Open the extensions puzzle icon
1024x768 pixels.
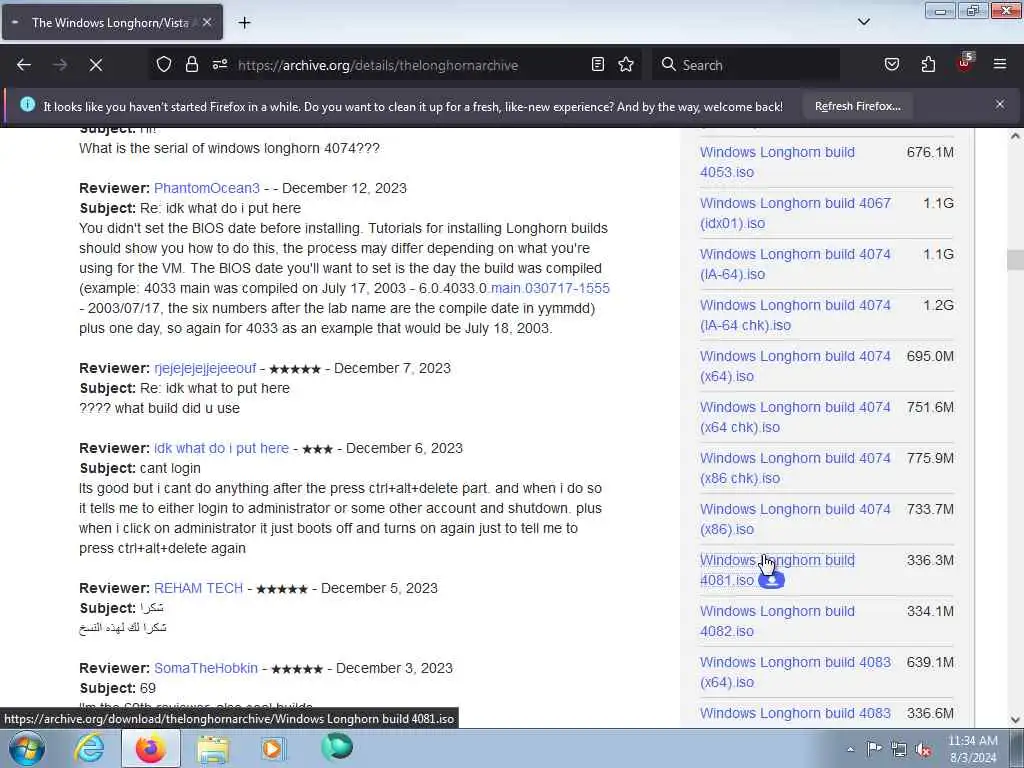pyautogui.click(x=928, y=65)
